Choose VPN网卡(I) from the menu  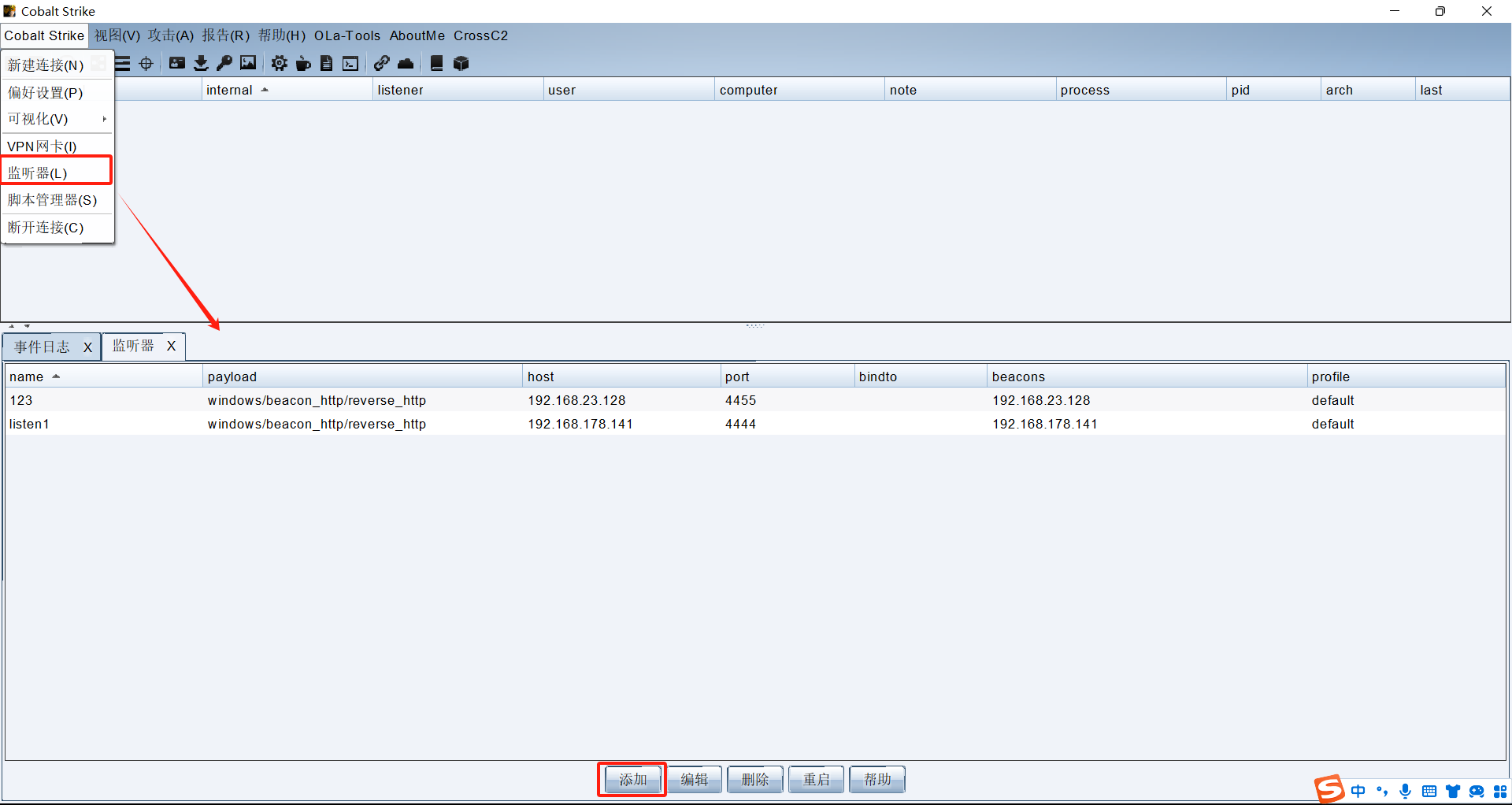(x=57, y=147)
